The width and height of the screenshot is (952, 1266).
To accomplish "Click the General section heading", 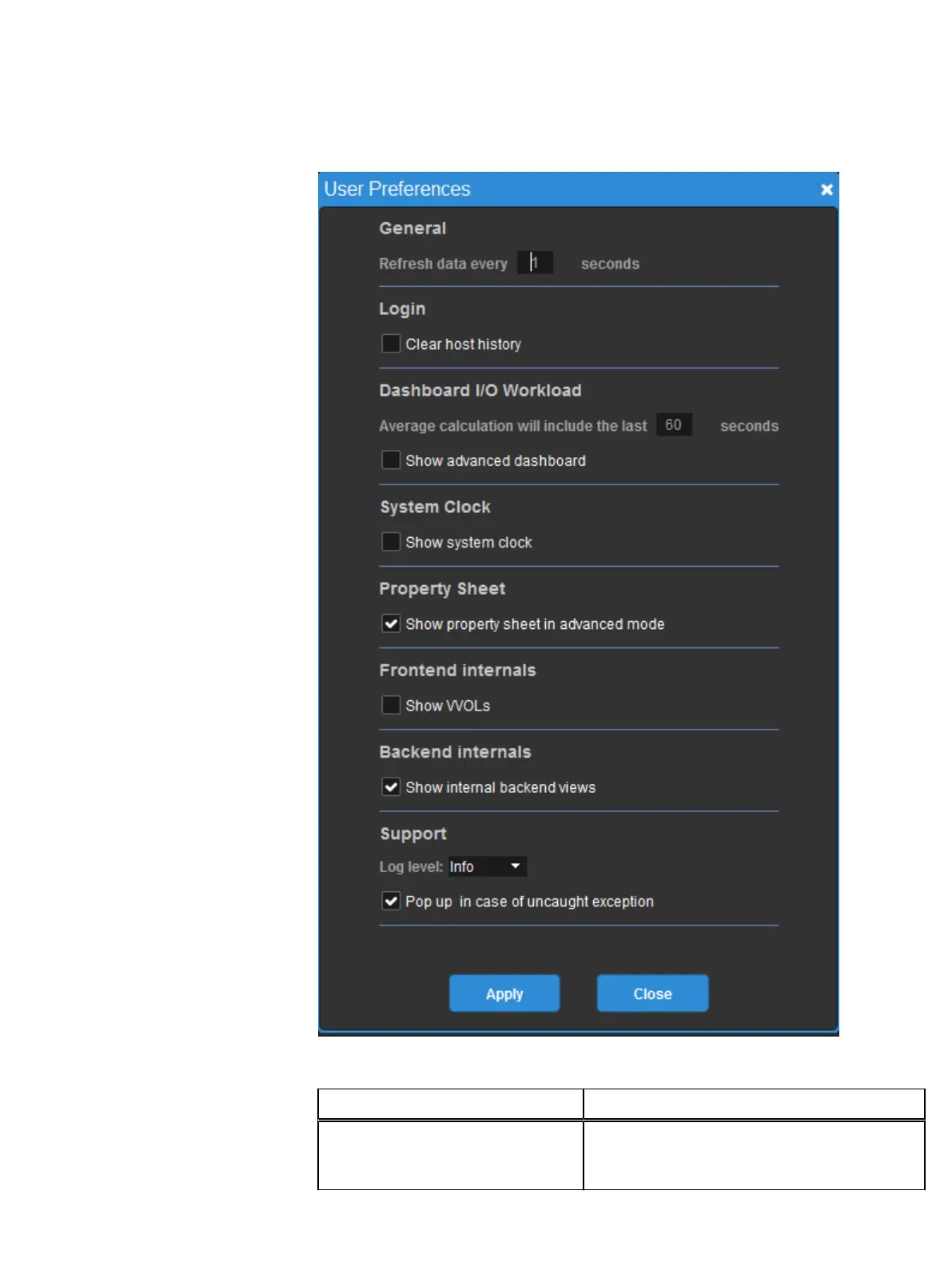I will tap(412, 229).
